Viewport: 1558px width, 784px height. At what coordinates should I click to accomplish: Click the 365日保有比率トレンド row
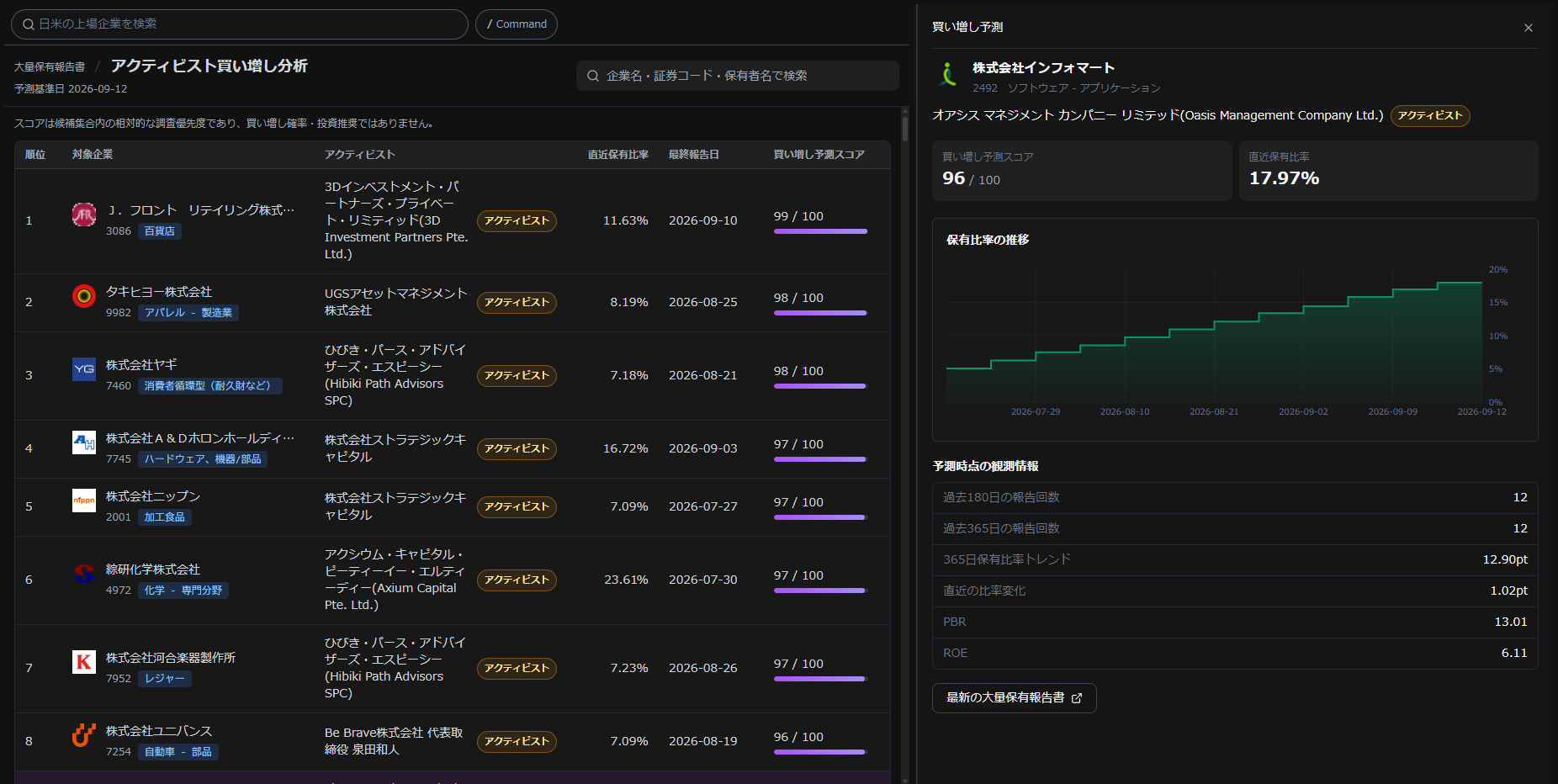coord(1235,560)
